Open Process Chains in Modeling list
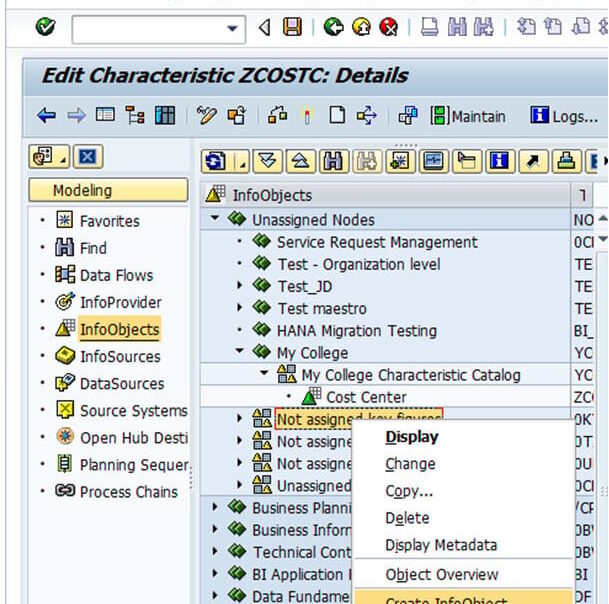The width and height of the screenshot is (609, 604). click(x=129, y=492)
